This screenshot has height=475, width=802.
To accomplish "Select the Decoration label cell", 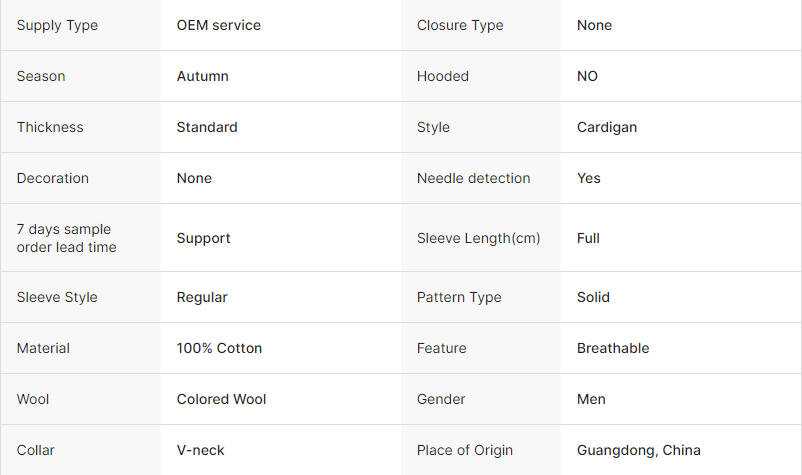I will pos(53,178).
